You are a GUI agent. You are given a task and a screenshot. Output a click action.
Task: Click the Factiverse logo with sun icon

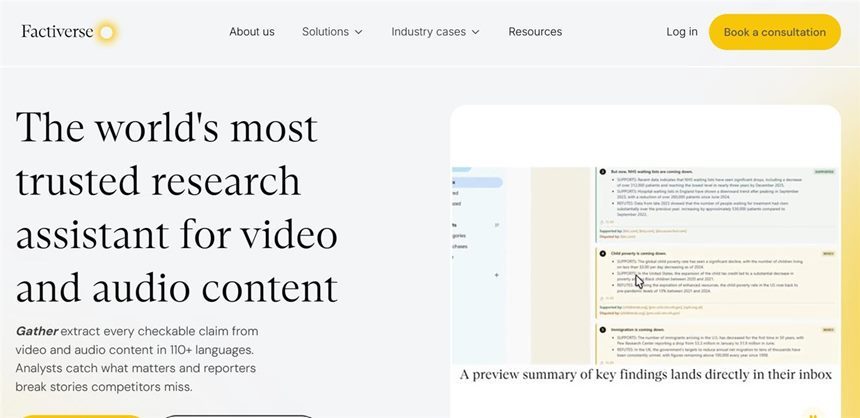tap(69, 32)
